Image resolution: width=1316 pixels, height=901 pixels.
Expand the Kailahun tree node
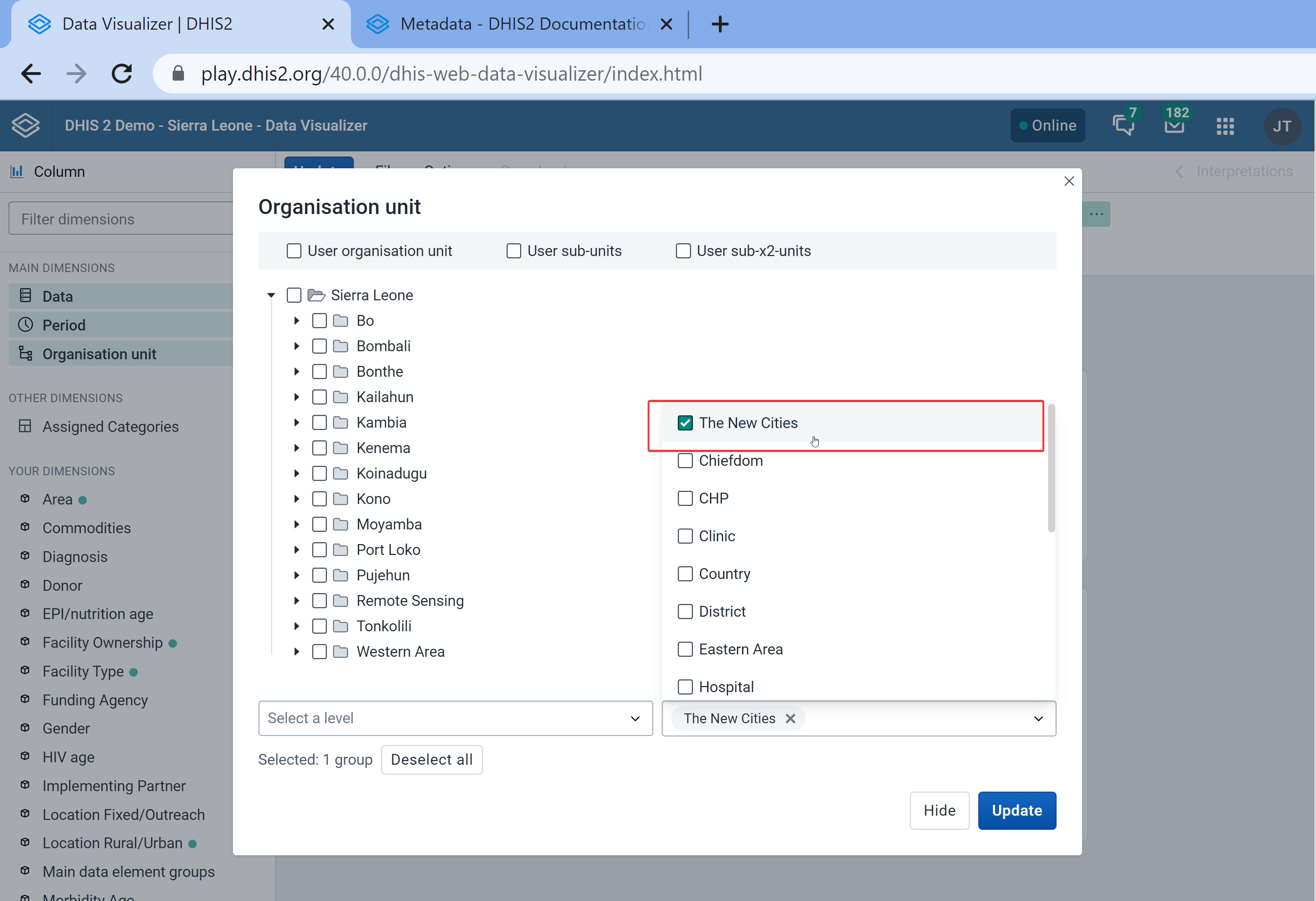point(296,397)
